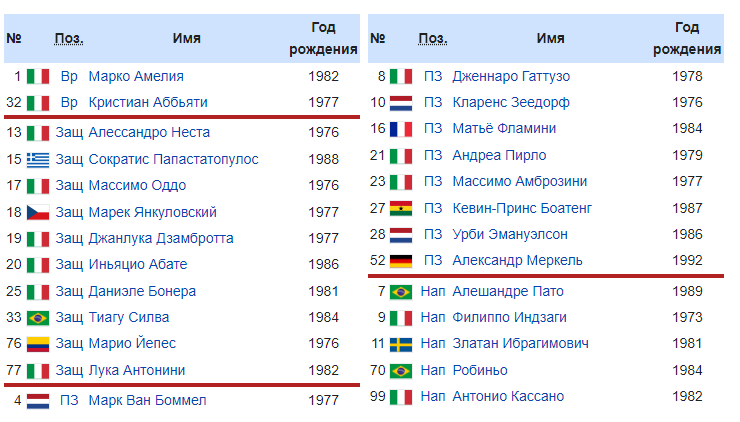Click the Greek flag next to Сократис Папастатопулос
This screenshot has height=422, width=740.
(38, 159)
